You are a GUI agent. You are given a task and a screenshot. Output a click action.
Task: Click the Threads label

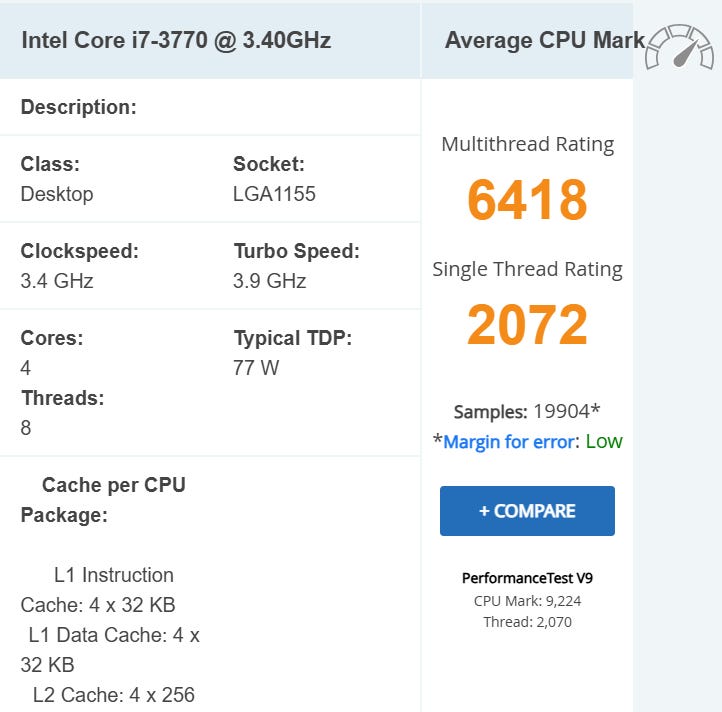pos(62,398)
